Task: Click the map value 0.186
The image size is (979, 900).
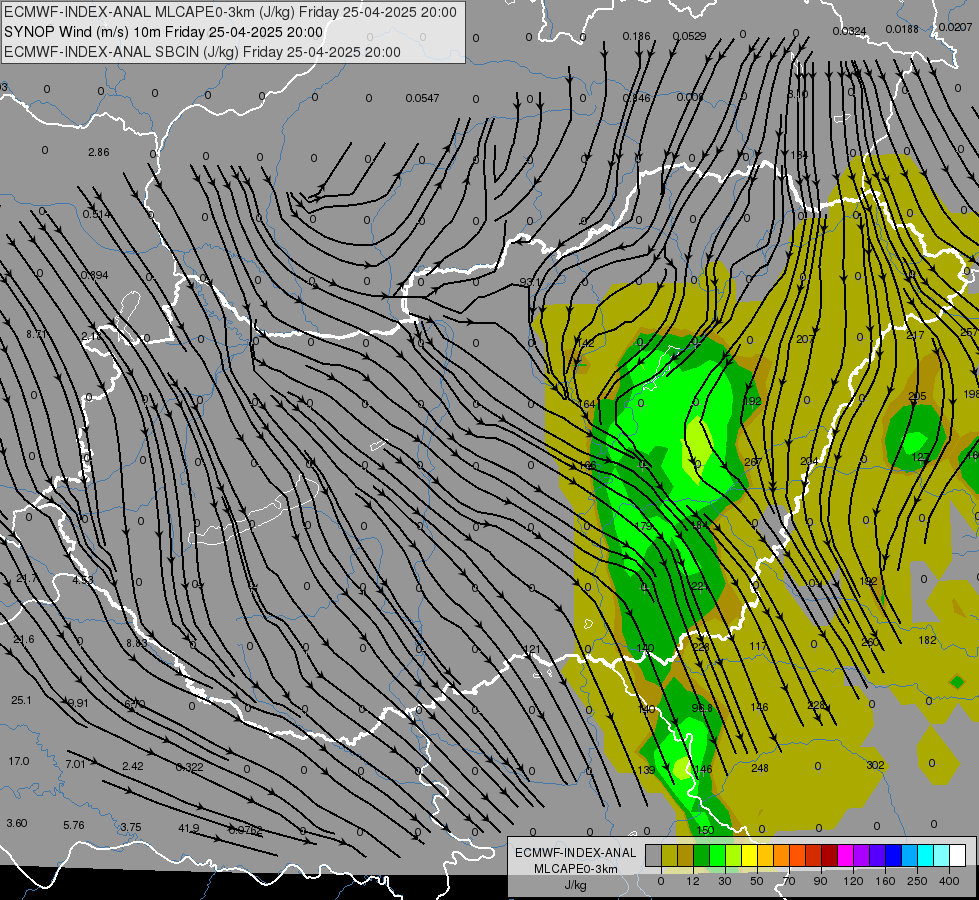Action: (636, 36)
